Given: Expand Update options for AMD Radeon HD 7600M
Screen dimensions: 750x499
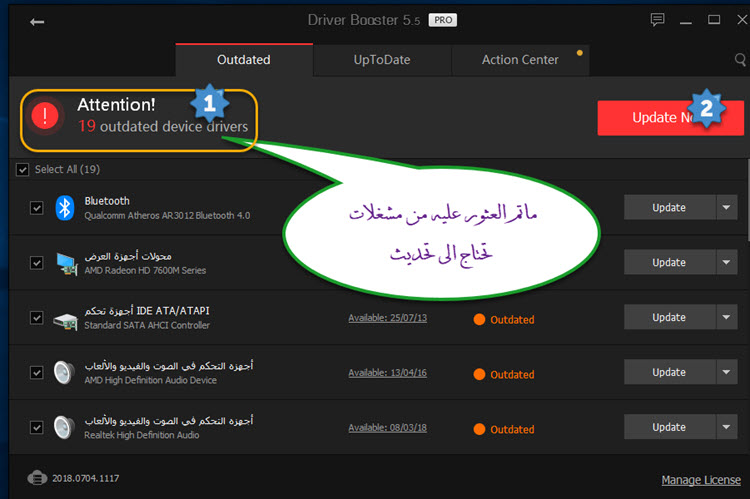Looking at the screenshot, I should pos(727,262).
